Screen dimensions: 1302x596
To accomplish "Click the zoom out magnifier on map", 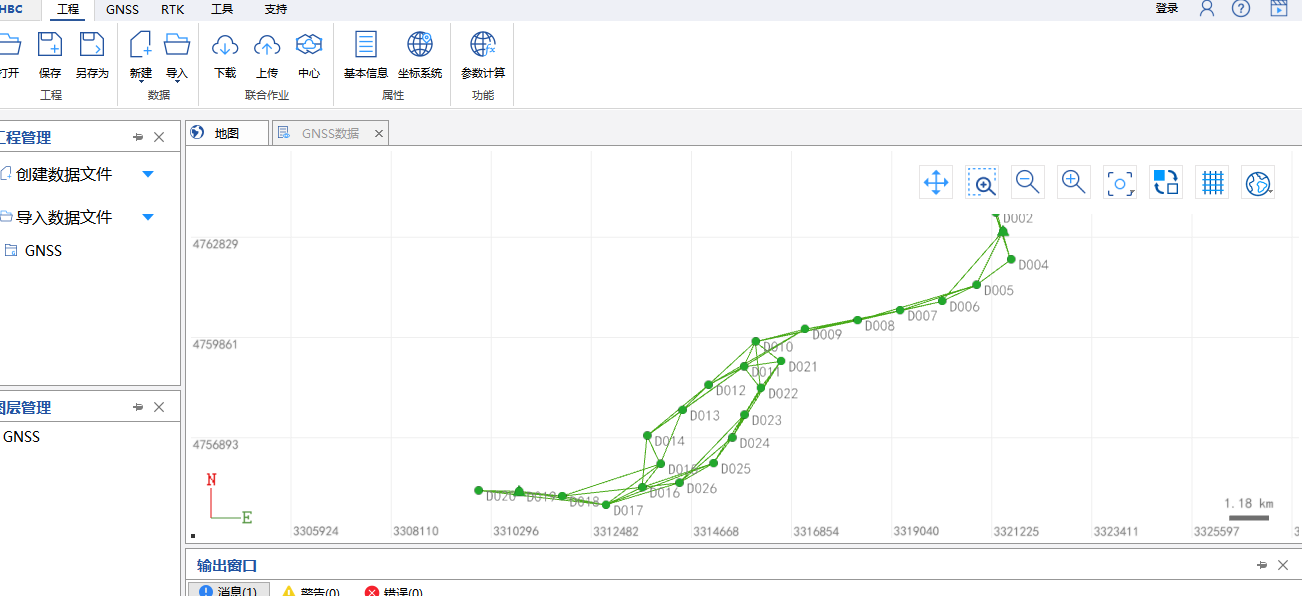I will (1028, 182).
